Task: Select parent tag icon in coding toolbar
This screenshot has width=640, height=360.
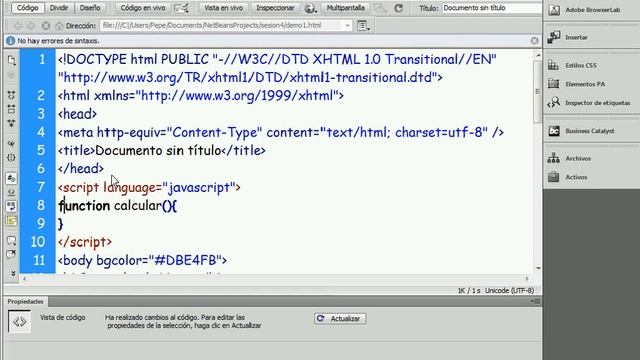Action: point(11,143)
